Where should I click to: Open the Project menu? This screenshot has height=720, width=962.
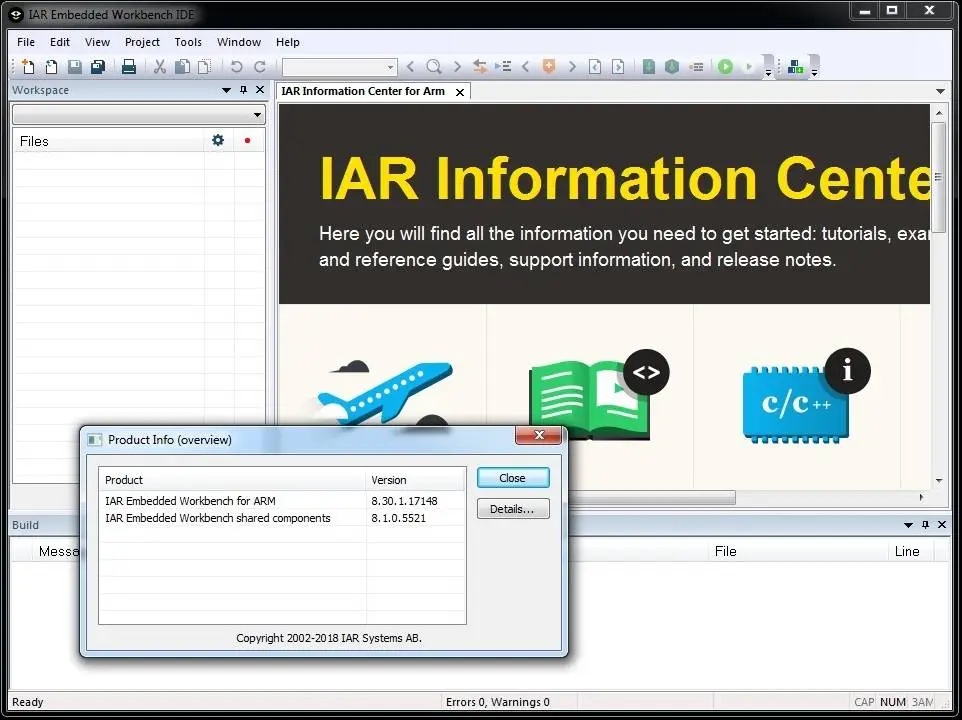tap(142, 42)
